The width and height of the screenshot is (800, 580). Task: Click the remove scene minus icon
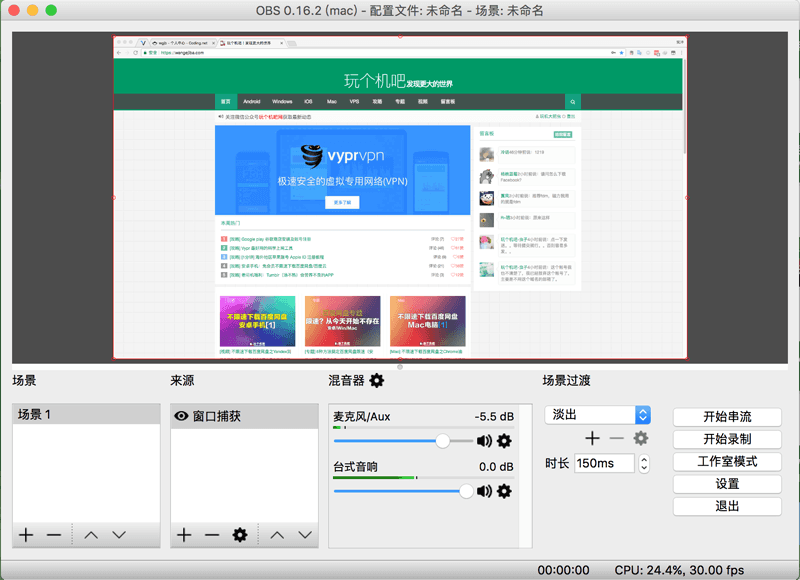tap(54, 535)
